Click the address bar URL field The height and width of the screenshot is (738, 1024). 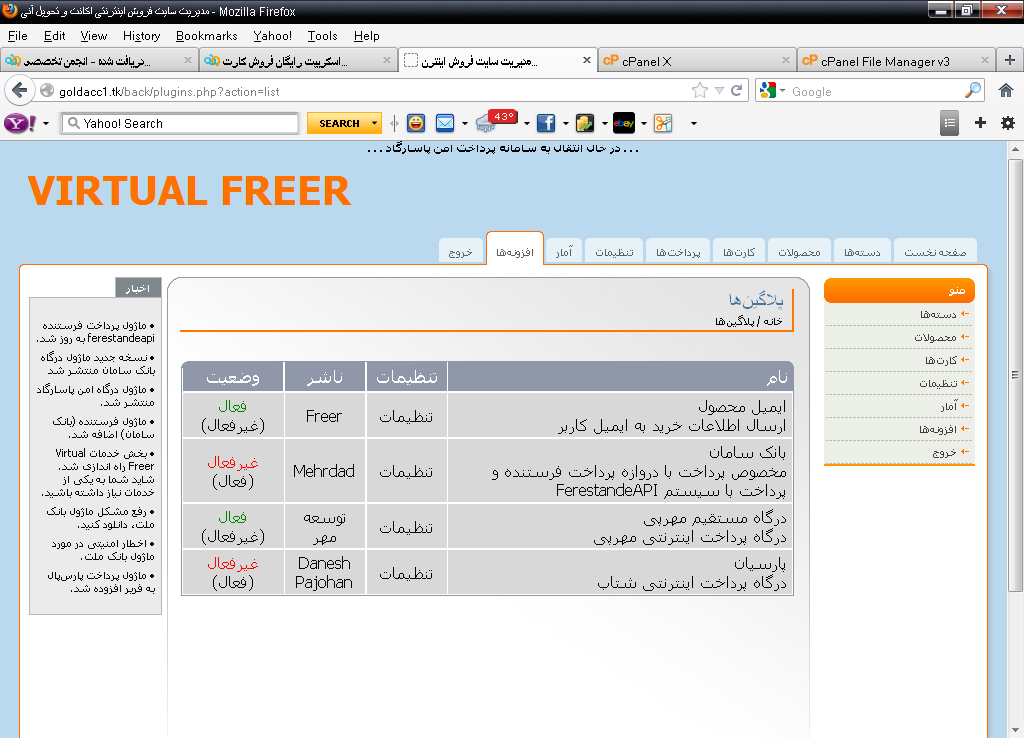372,91
